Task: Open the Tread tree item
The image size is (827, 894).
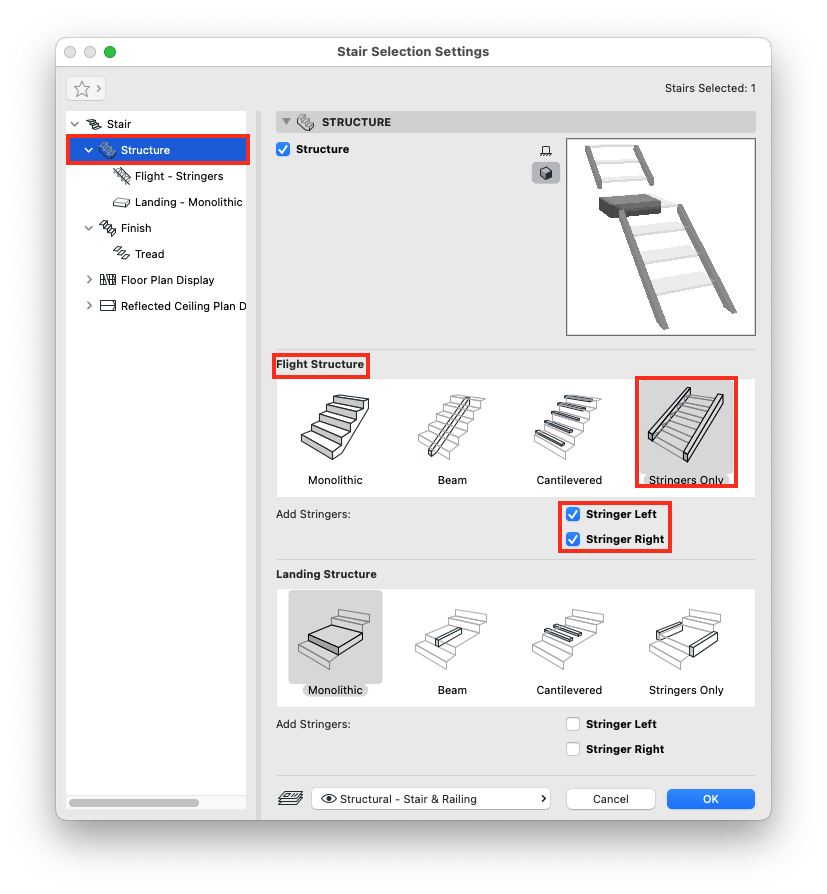Action: pyautogui.click(x=149, y=254)
